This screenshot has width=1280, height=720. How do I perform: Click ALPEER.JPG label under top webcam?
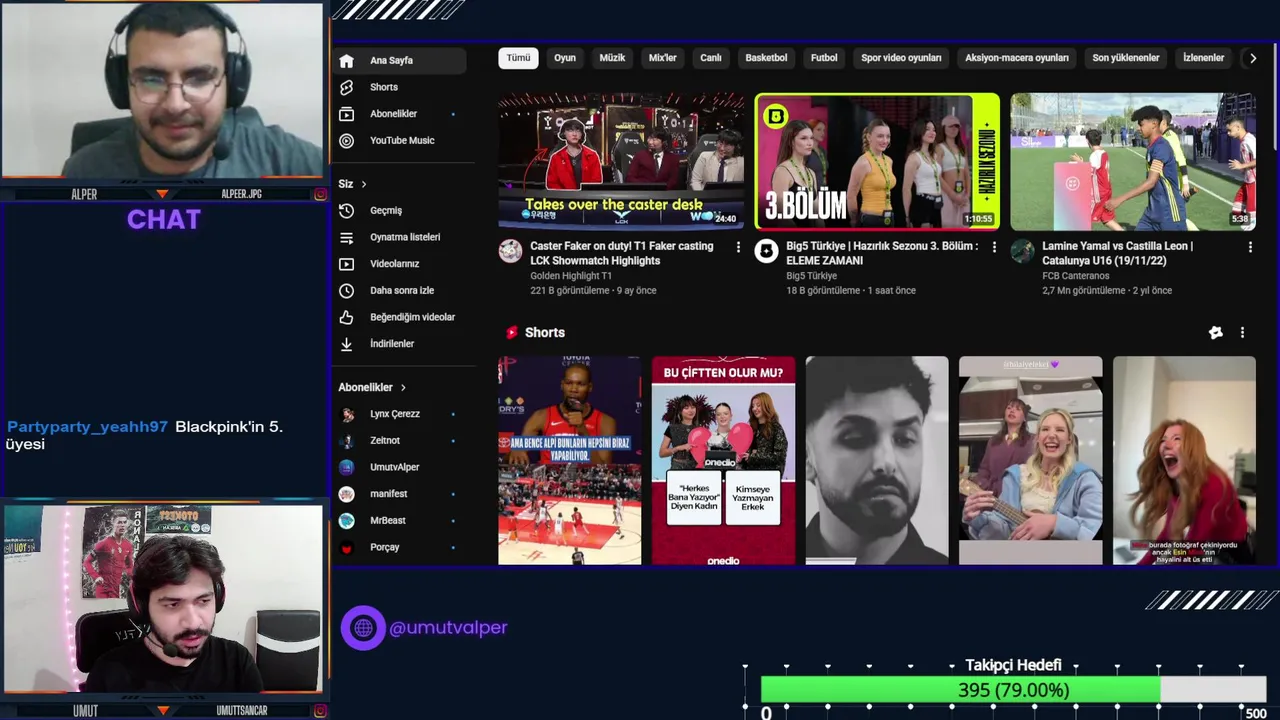[242, 194]
